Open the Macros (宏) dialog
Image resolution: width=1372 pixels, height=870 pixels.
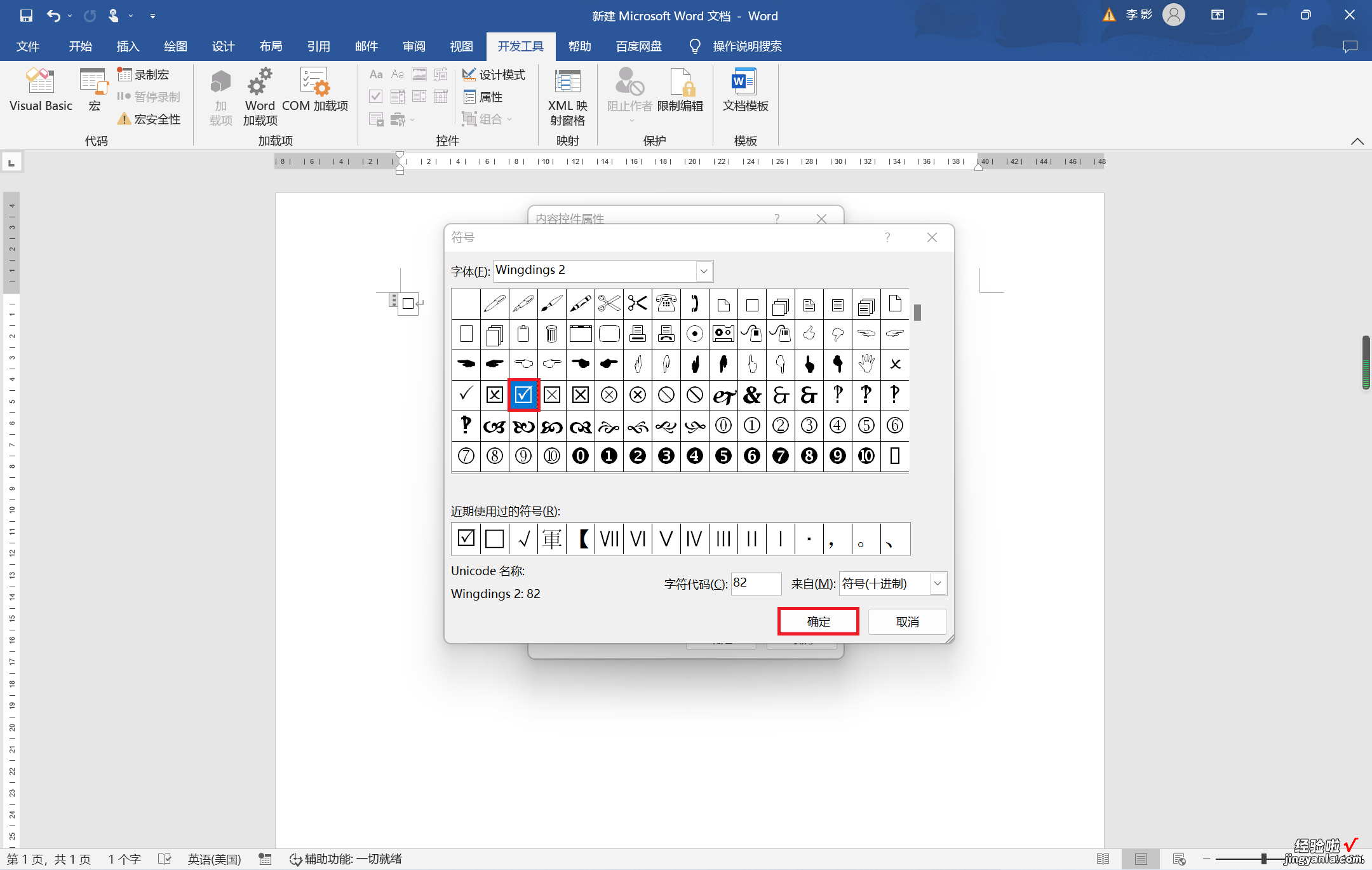click(x=94, y=90)
